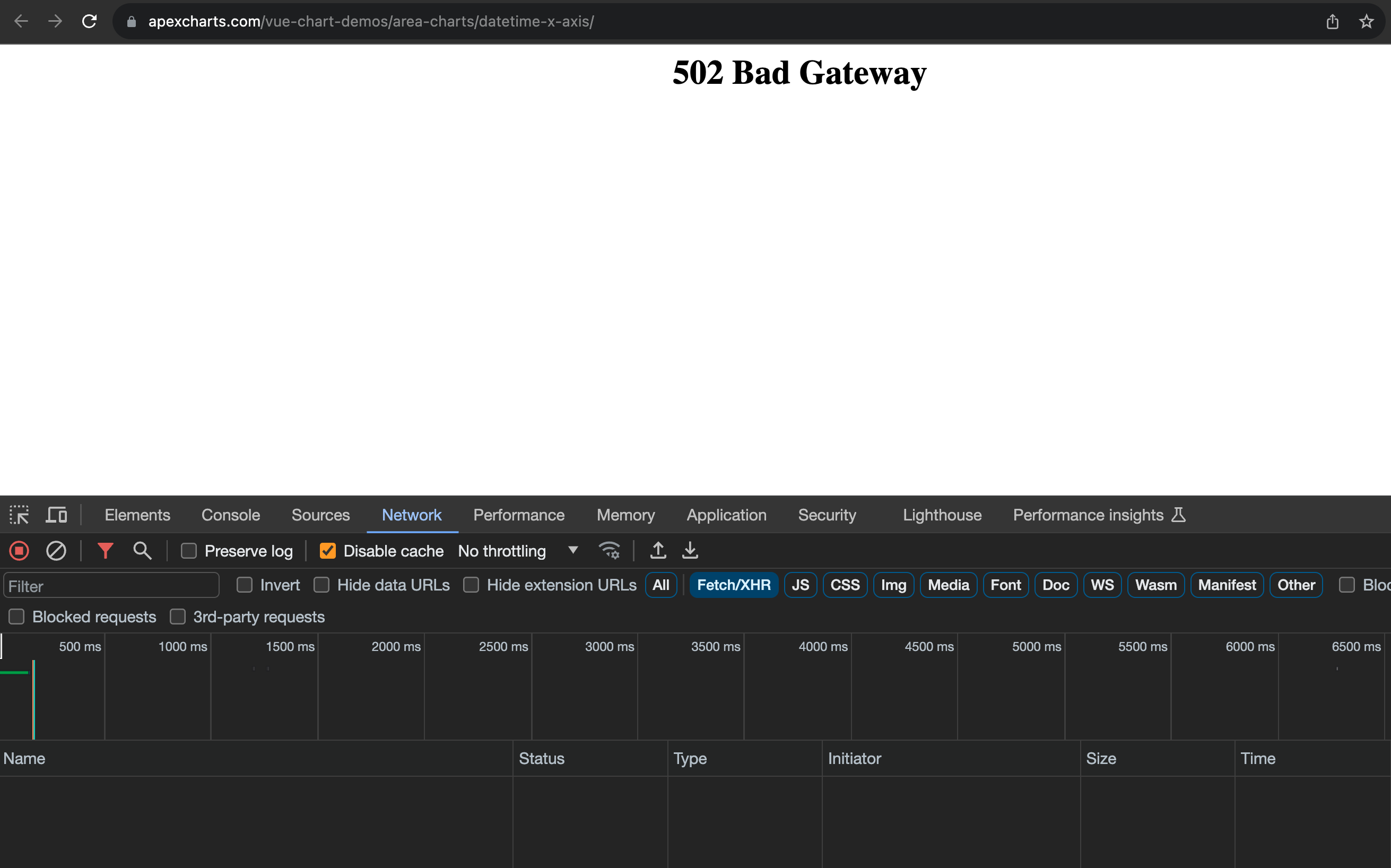Check Hide extension URLs
Image resolution: width=1391 pixels, height=868 pixels.
pyautogui.click(x=471, y=584)
